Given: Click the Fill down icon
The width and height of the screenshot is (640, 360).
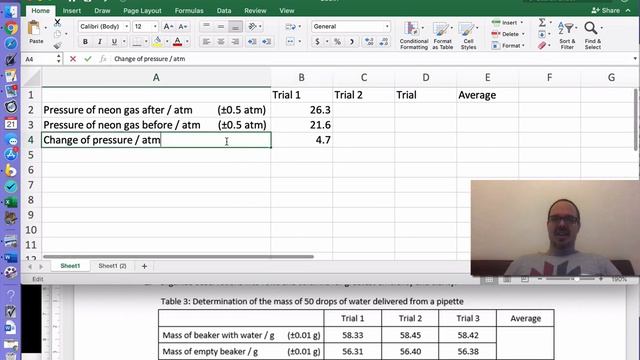Looking at the screenshot, I should [542, 34].
